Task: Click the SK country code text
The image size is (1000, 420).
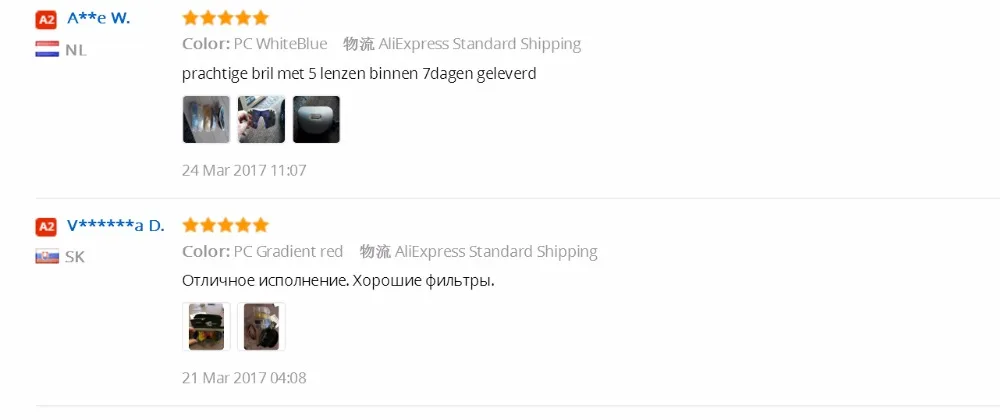Action: tap(75, 257)
